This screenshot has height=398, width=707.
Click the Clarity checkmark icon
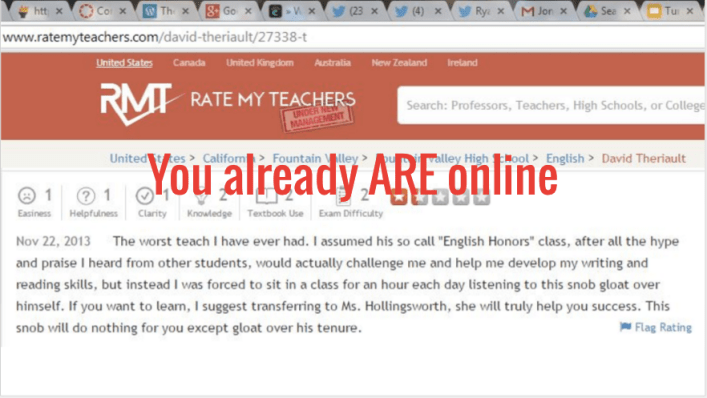point(145,196)
